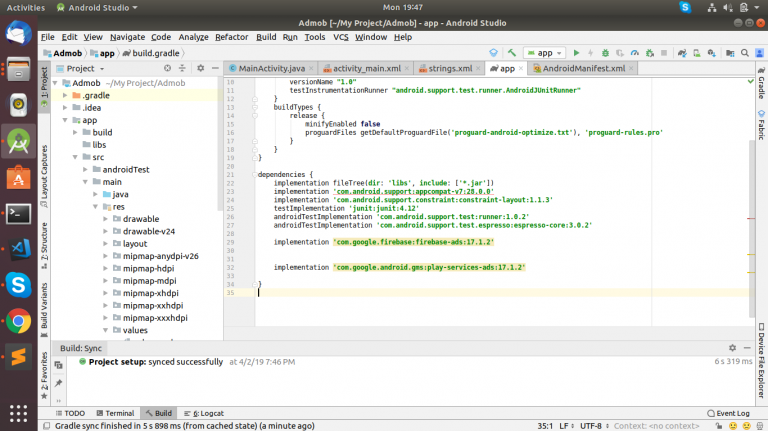Screen dimensions: 768x431
Task: Open the Project Structure icon
Action: [730, 53]
